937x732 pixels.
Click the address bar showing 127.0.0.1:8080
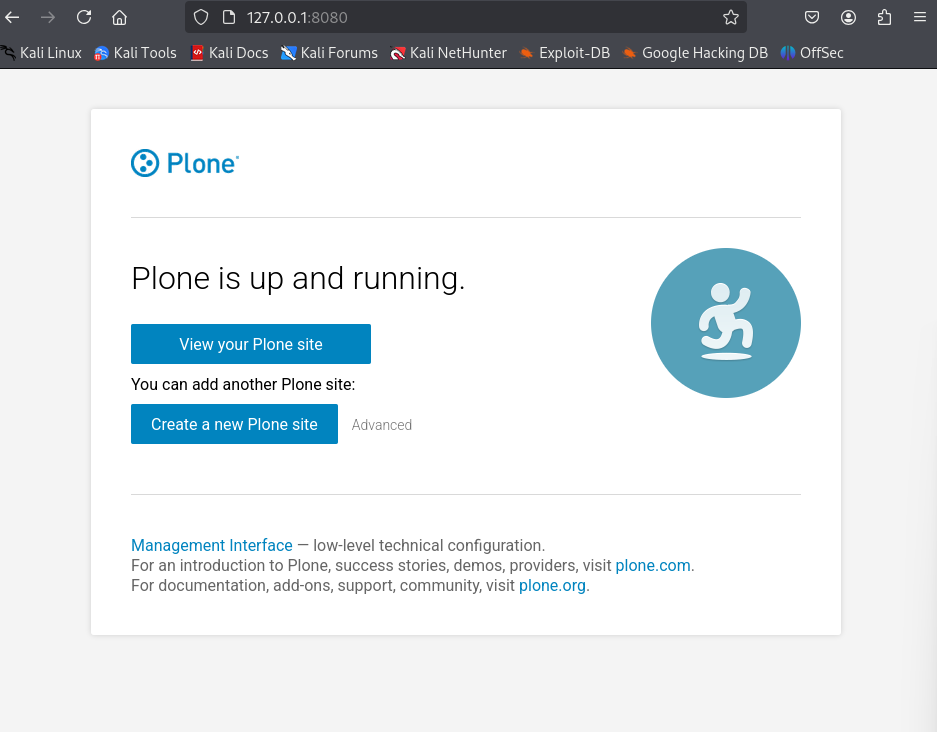click(x=466, y=17)
